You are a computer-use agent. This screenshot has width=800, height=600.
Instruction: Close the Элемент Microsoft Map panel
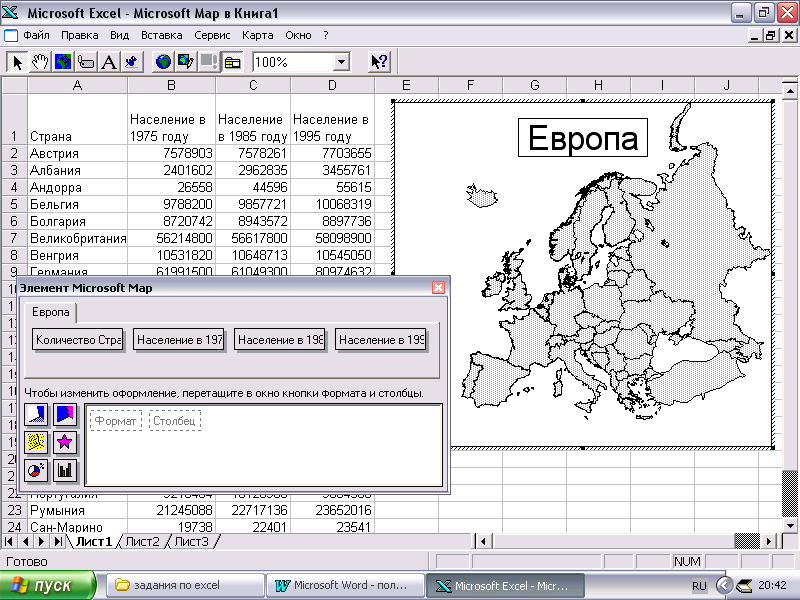438,288
